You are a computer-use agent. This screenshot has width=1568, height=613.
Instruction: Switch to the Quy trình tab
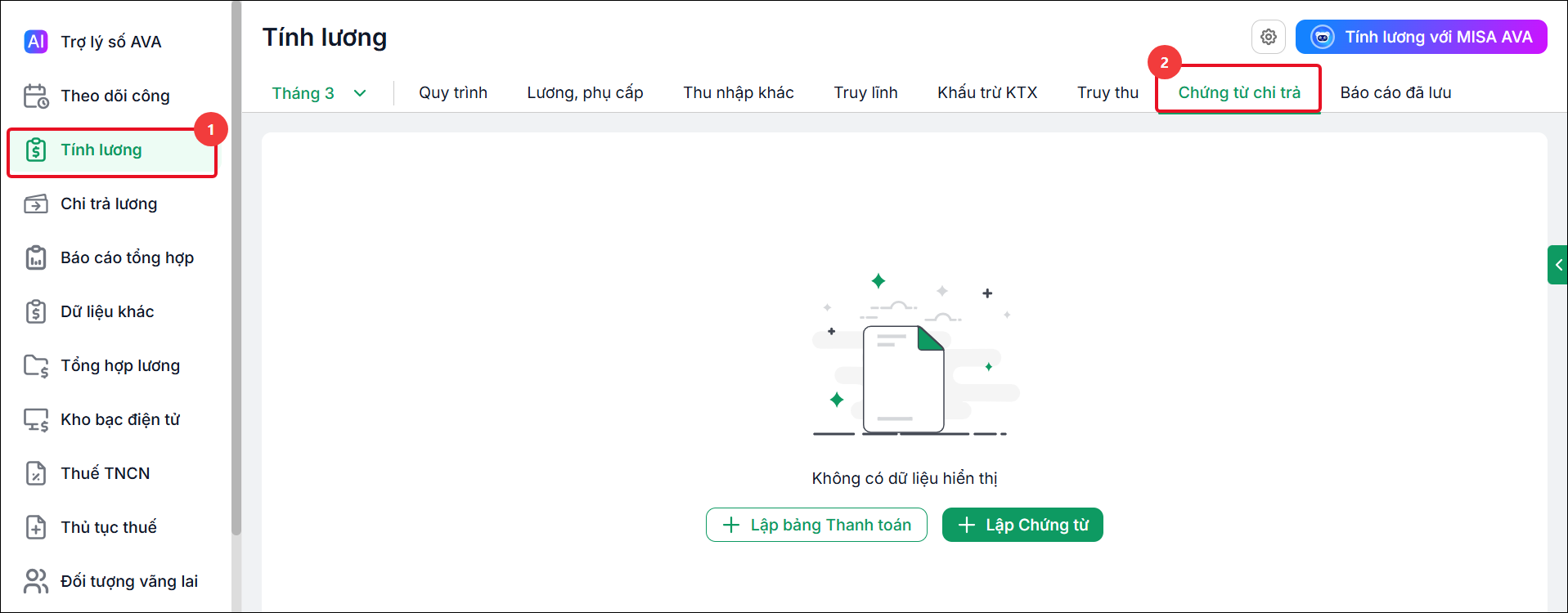tap(453, 93)
